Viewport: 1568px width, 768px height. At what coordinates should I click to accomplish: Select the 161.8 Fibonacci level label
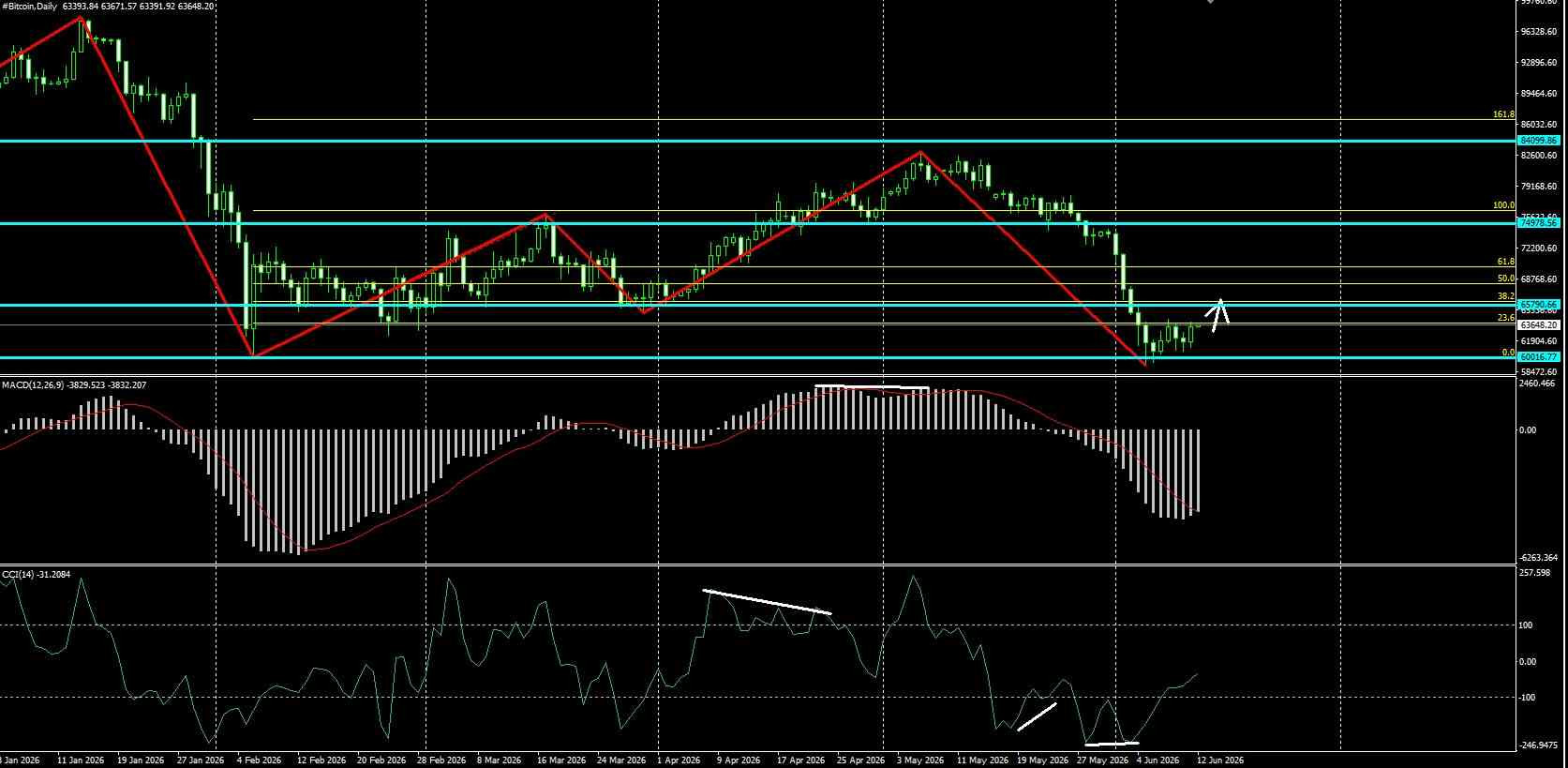pyautogui.click(x=1503, y=114)
